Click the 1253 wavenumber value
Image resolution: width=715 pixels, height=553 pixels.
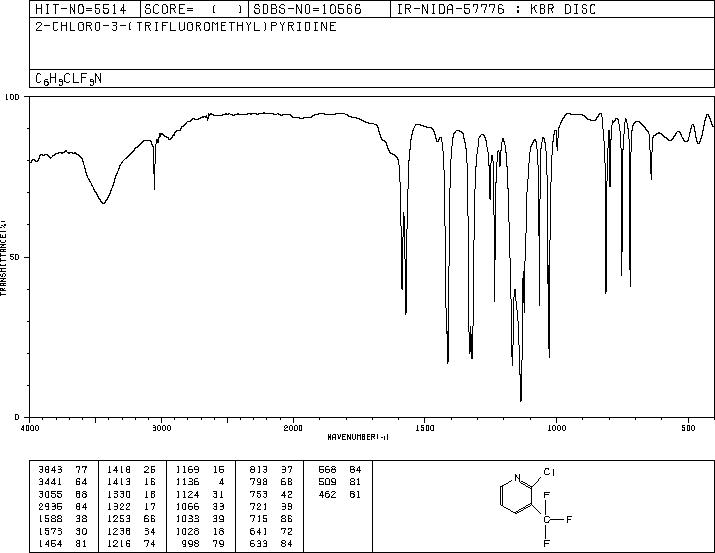click(119, 519)
